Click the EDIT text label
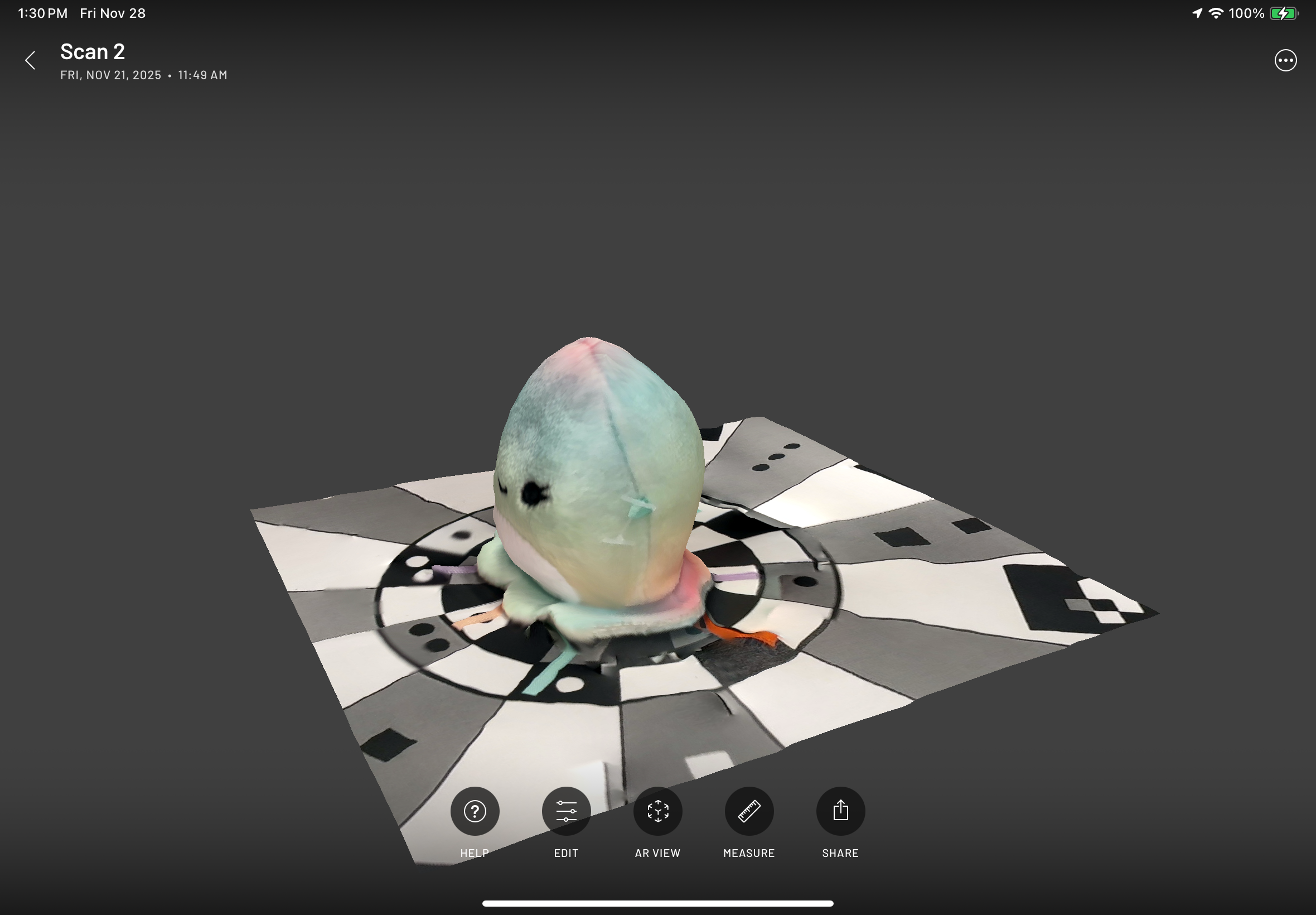 (566, 853)
